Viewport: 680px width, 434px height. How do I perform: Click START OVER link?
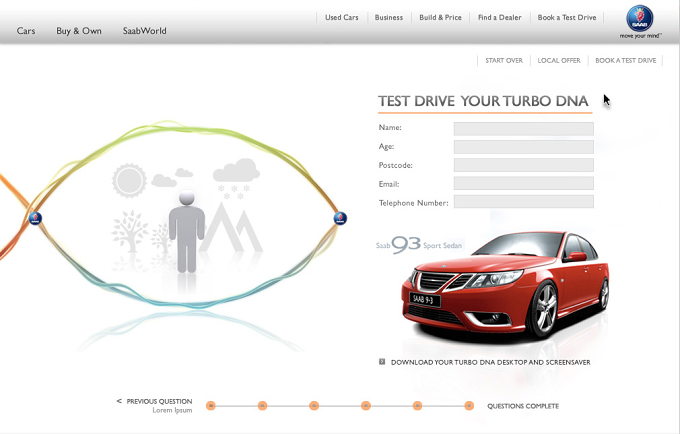(x=504, y=60)
